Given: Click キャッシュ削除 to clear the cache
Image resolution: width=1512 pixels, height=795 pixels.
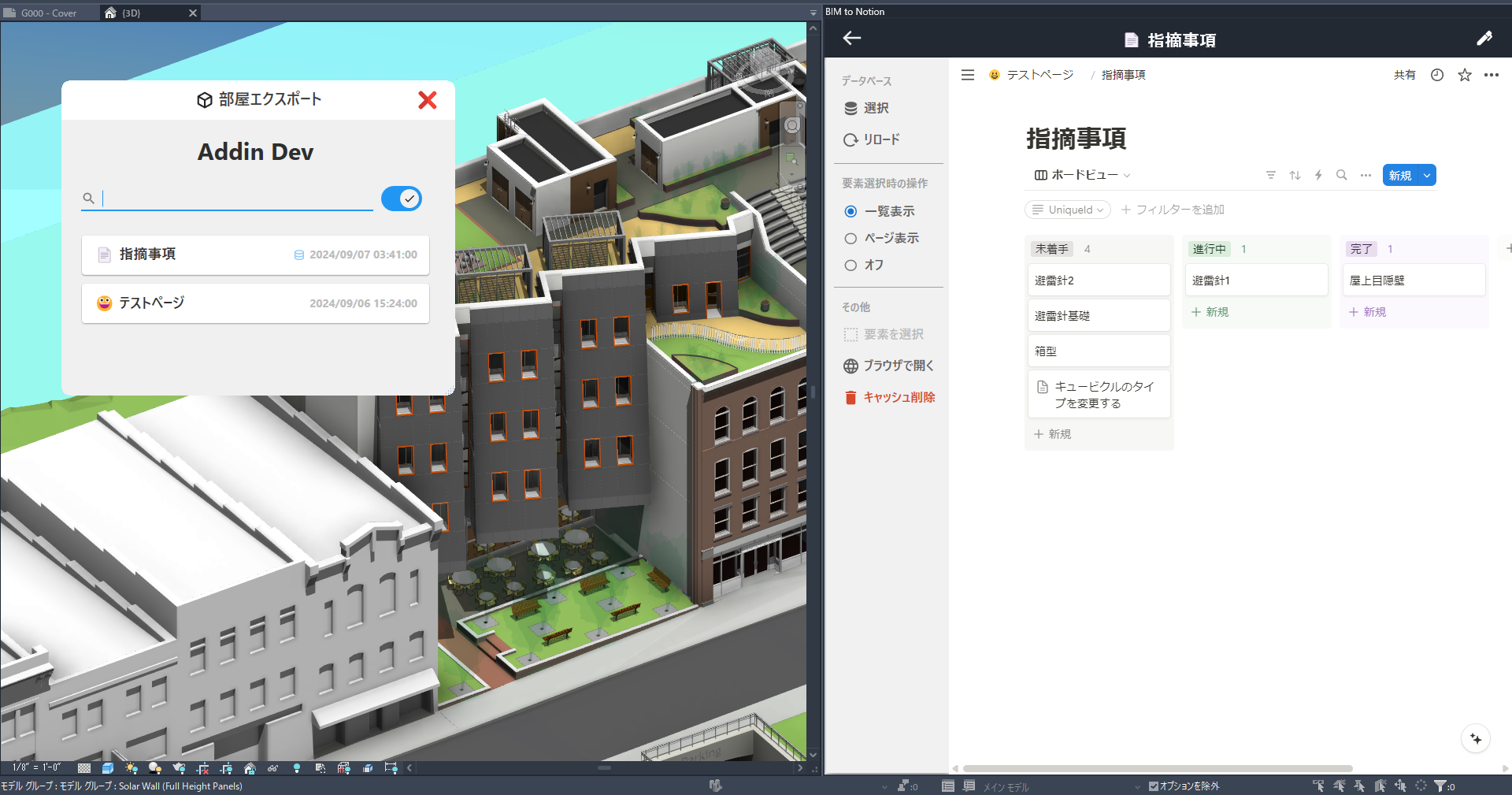Looking at the screenshot, I should coord(889,397).
